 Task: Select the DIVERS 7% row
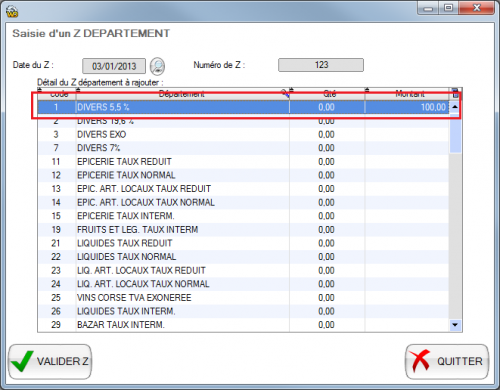coord(243,148)
